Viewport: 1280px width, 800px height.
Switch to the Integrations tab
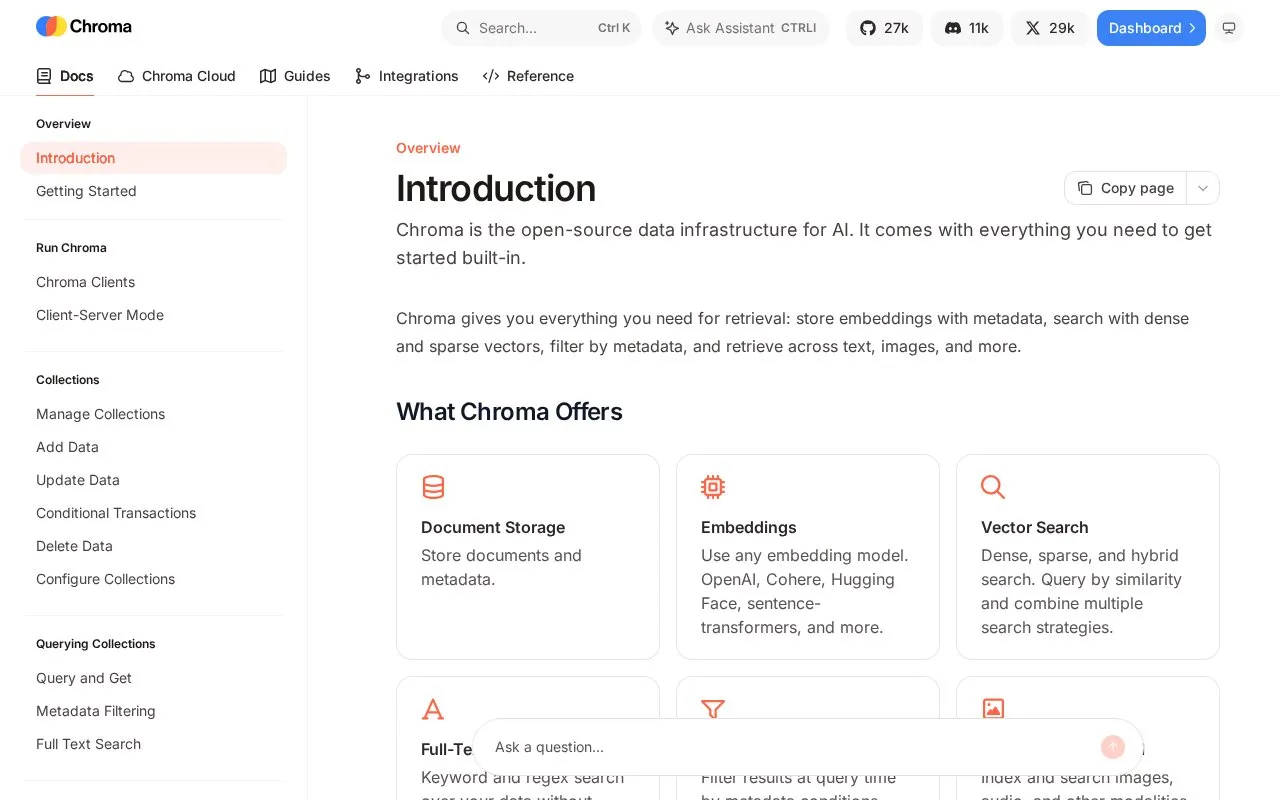[407, 76]
